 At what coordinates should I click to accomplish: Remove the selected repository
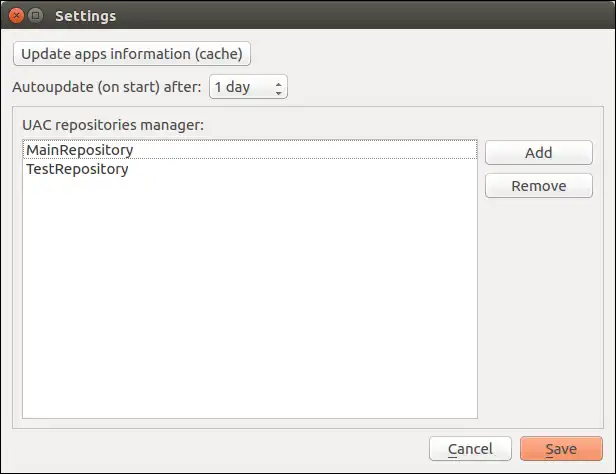pos(539,186)
